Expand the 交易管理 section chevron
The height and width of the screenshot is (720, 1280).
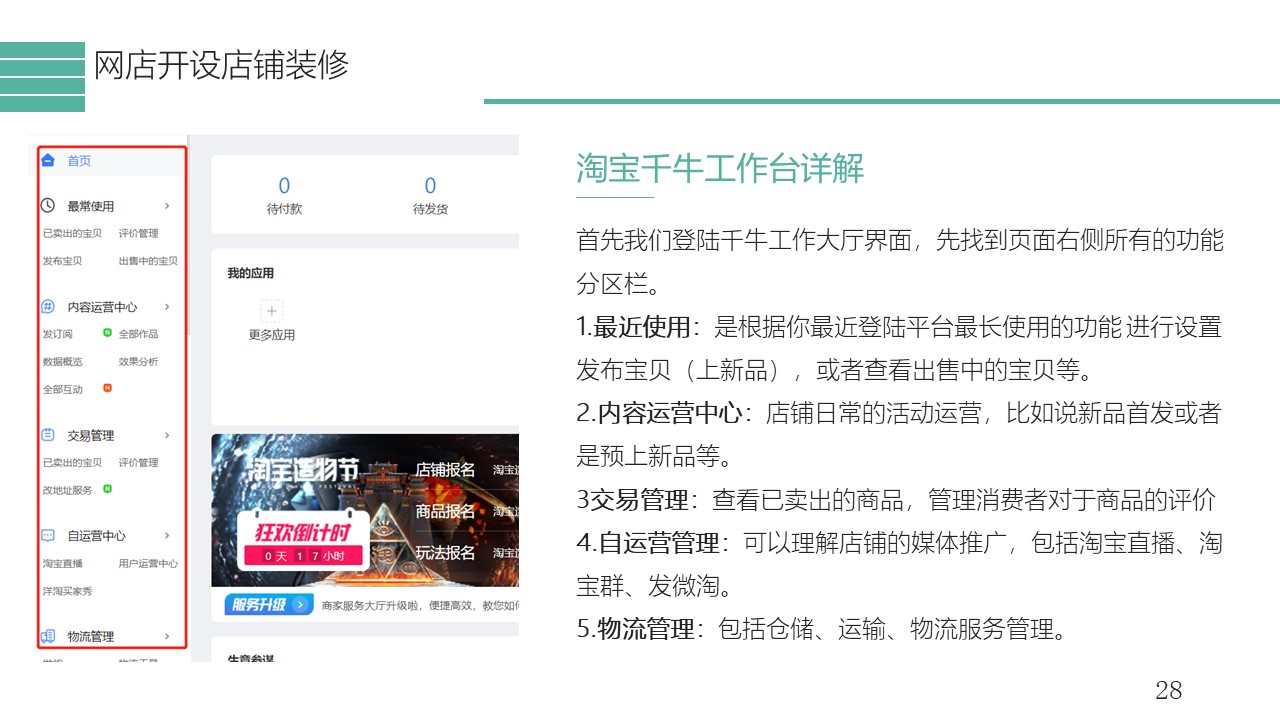[167, 435]
